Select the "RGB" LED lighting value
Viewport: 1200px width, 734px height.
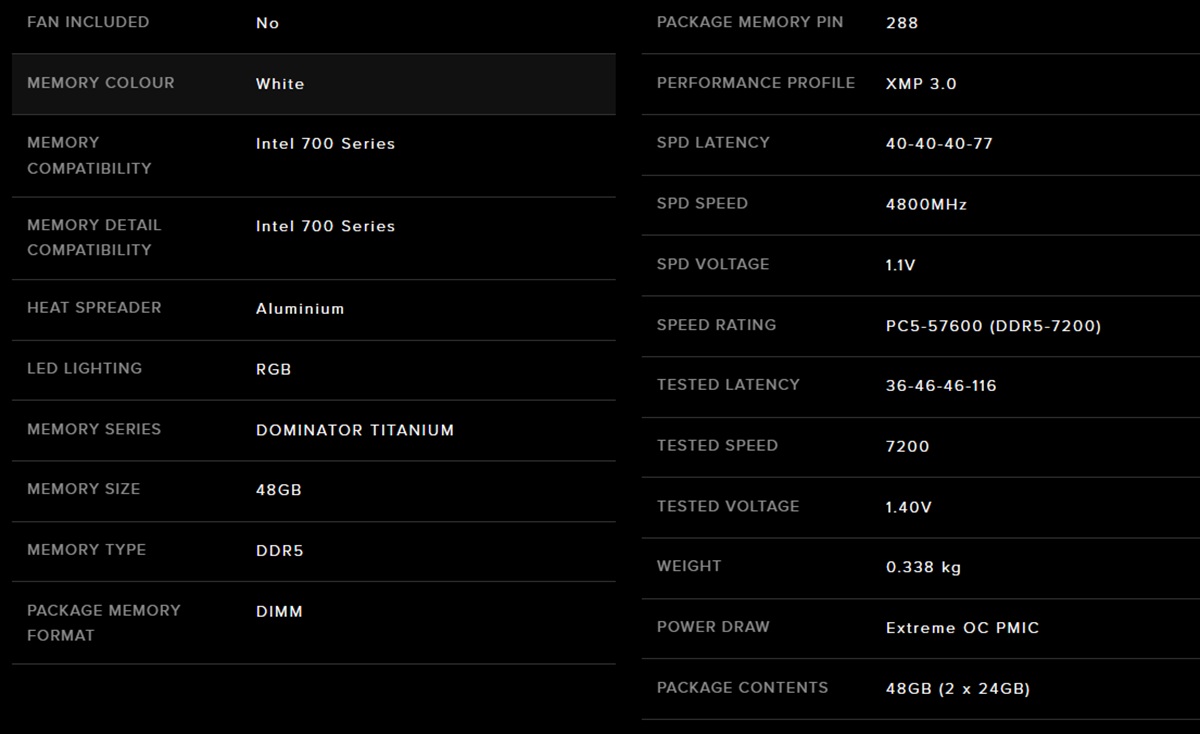274,369
